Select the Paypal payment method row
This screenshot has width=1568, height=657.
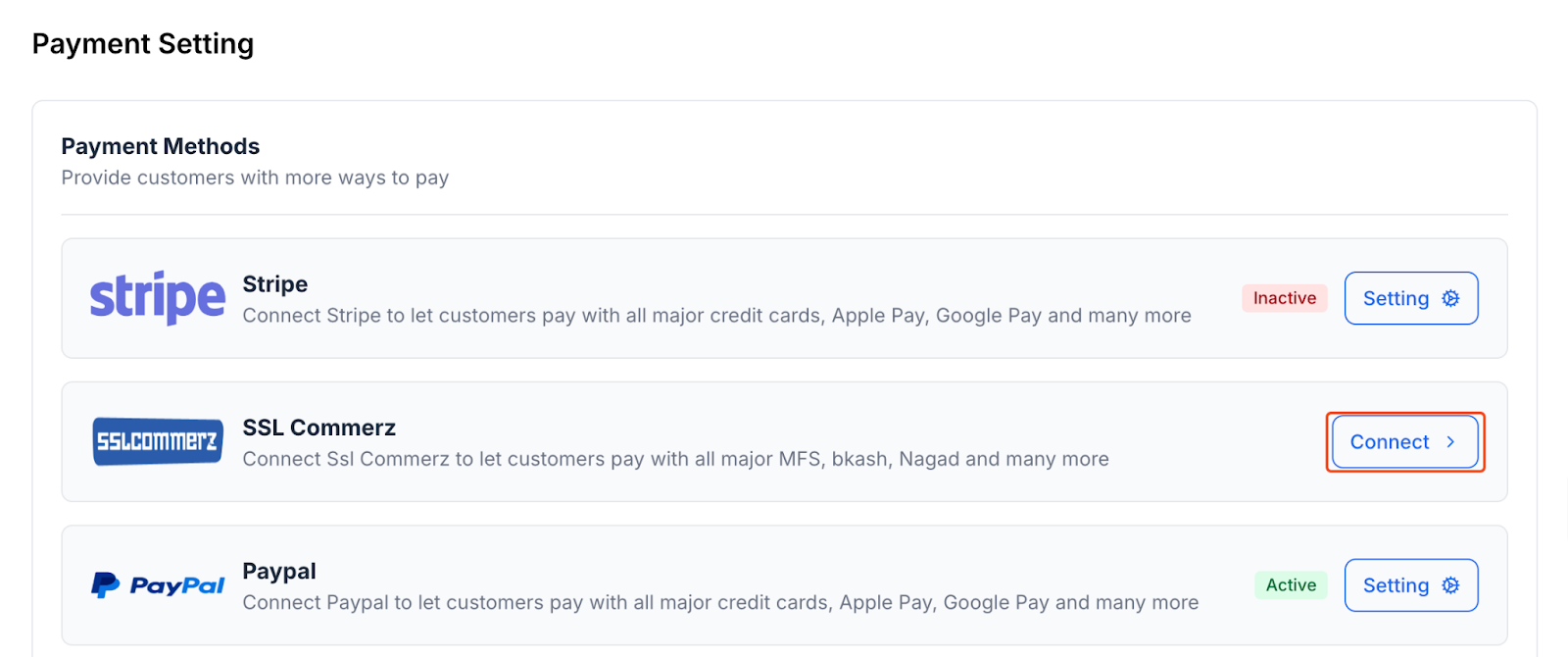coord(686,585)
